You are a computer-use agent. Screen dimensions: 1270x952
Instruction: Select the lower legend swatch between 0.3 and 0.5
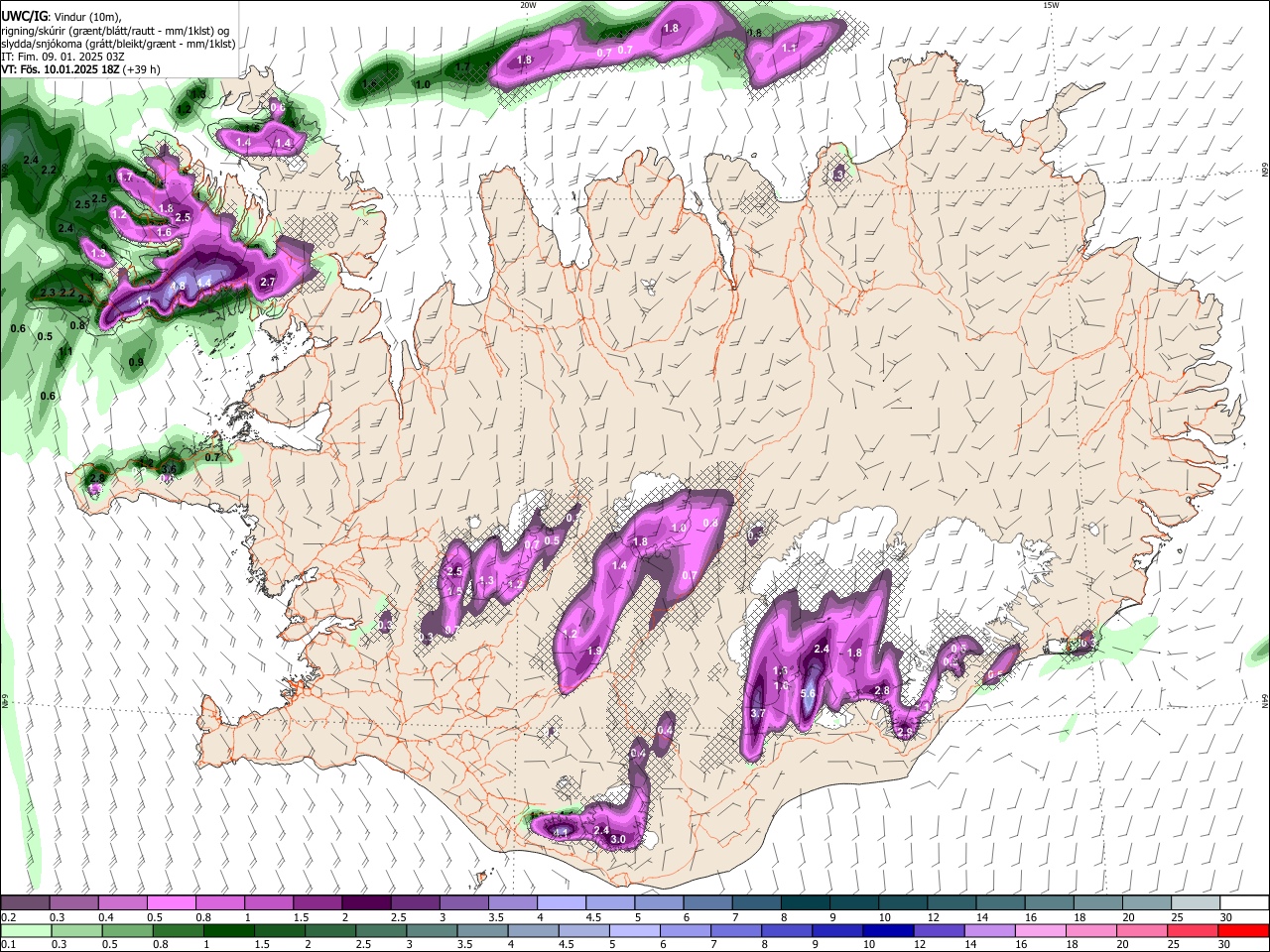(x=77, y=930)
